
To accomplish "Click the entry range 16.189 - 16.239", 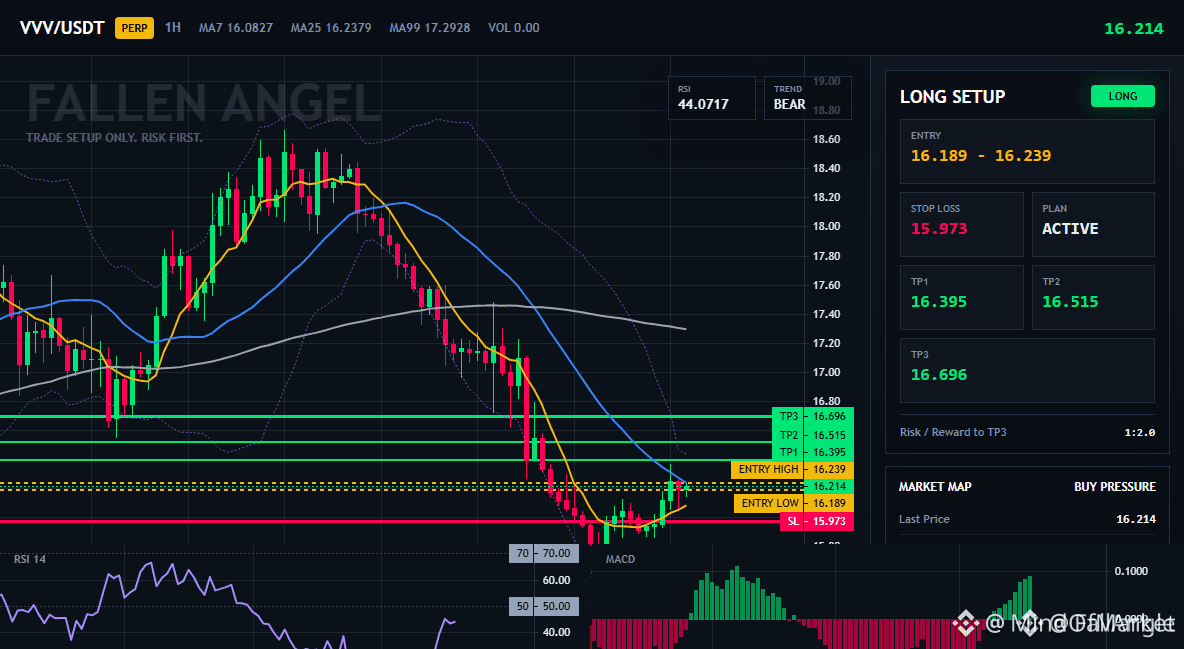I will click(x=980, y=156).
